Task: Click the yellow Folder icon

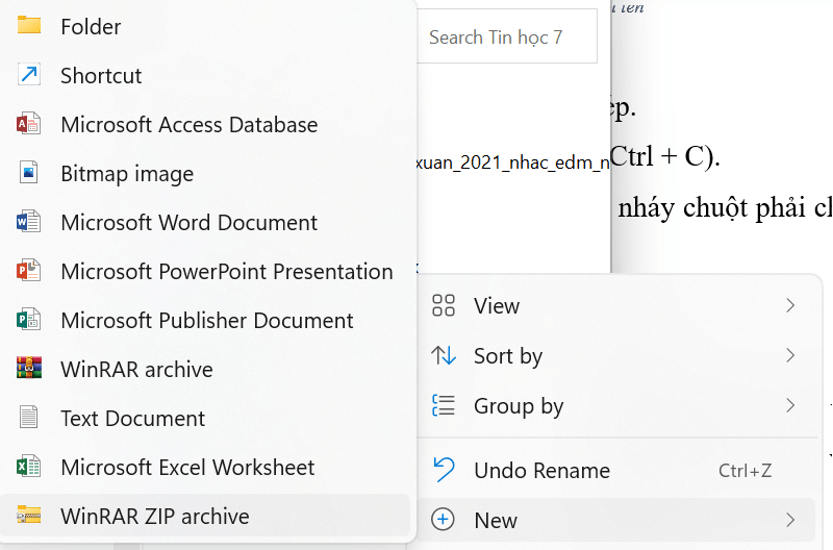Action: [x=29, y=26]
